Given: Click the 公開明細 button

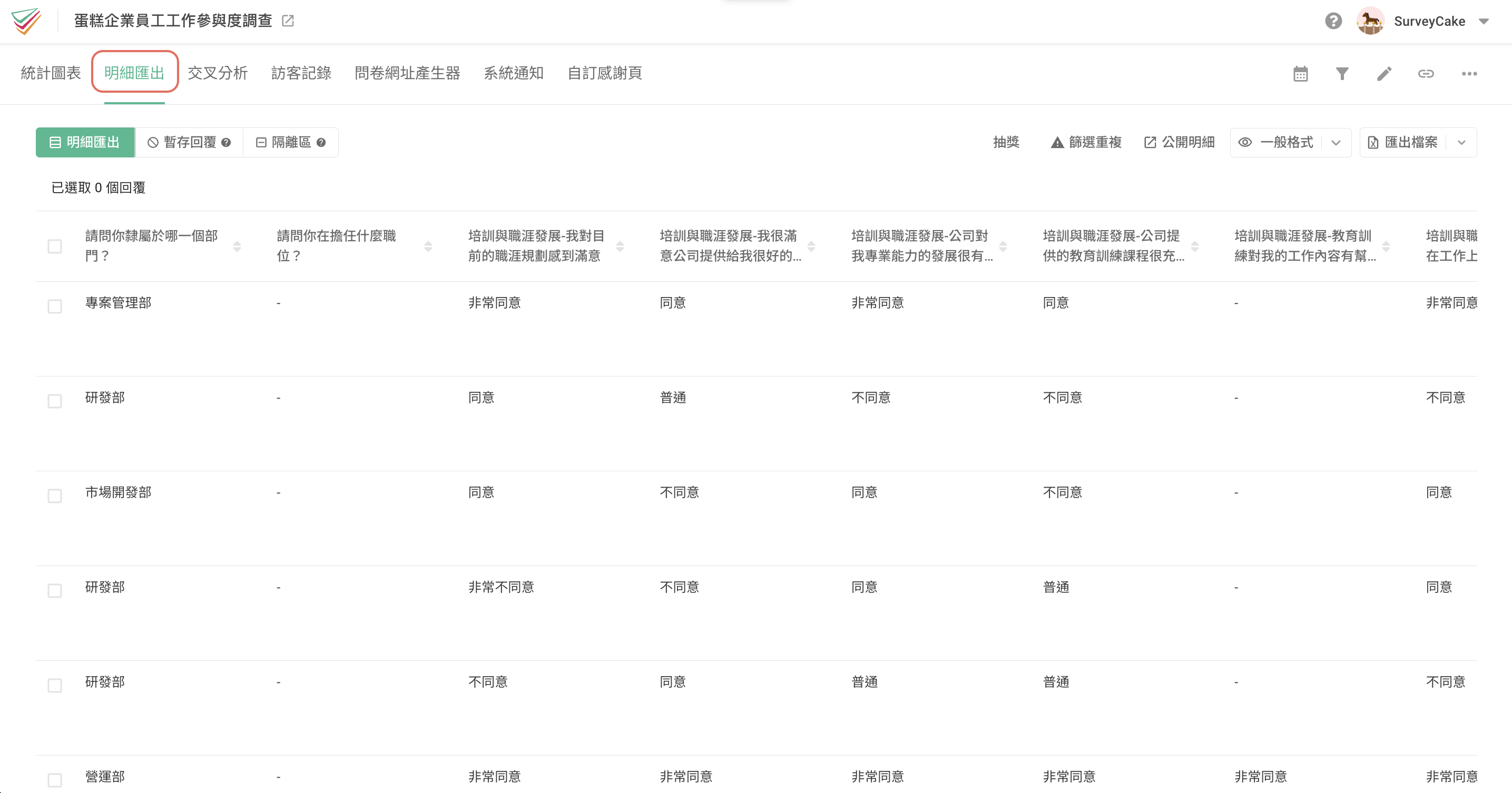Looking at the screenshot, I should click(1178, 142).
